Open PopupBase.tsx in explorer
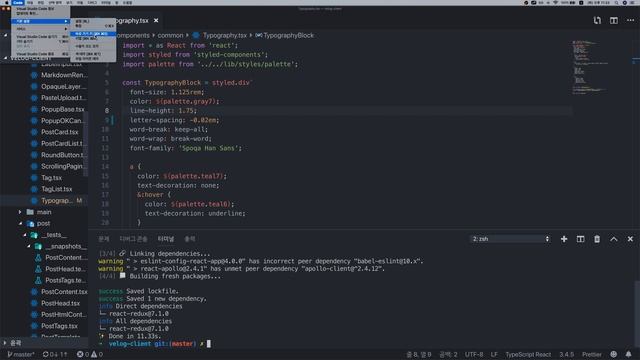Image resolution: width=640 pixels, height=360 pixels. tap(62, 109)
